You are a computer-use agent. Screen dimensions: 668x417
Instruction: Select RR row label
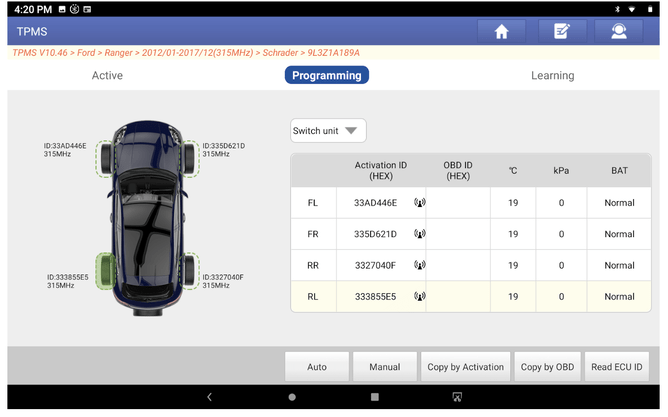[313, 265]
